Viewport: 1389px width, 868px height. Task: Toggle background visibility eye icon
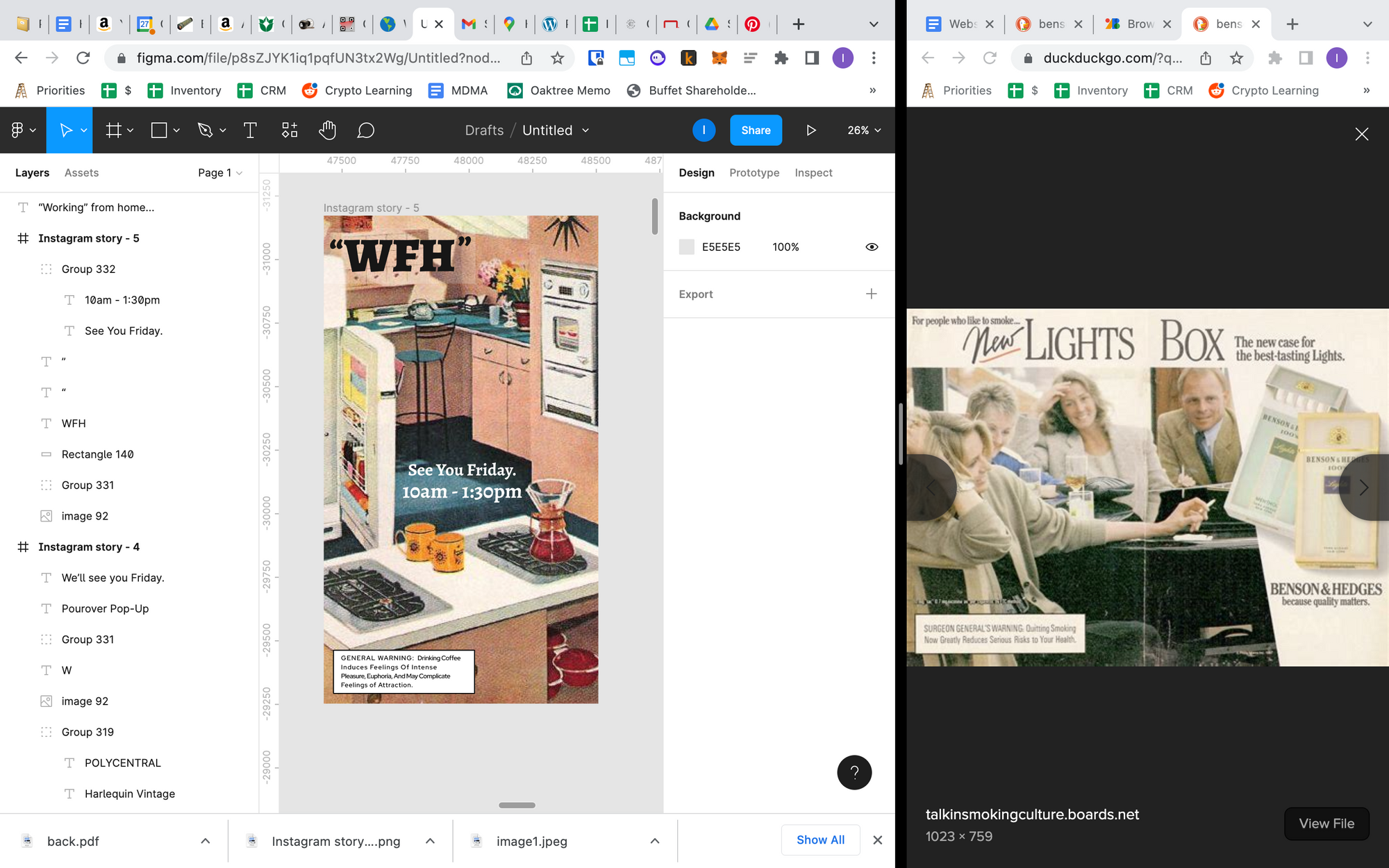point(872,247)
